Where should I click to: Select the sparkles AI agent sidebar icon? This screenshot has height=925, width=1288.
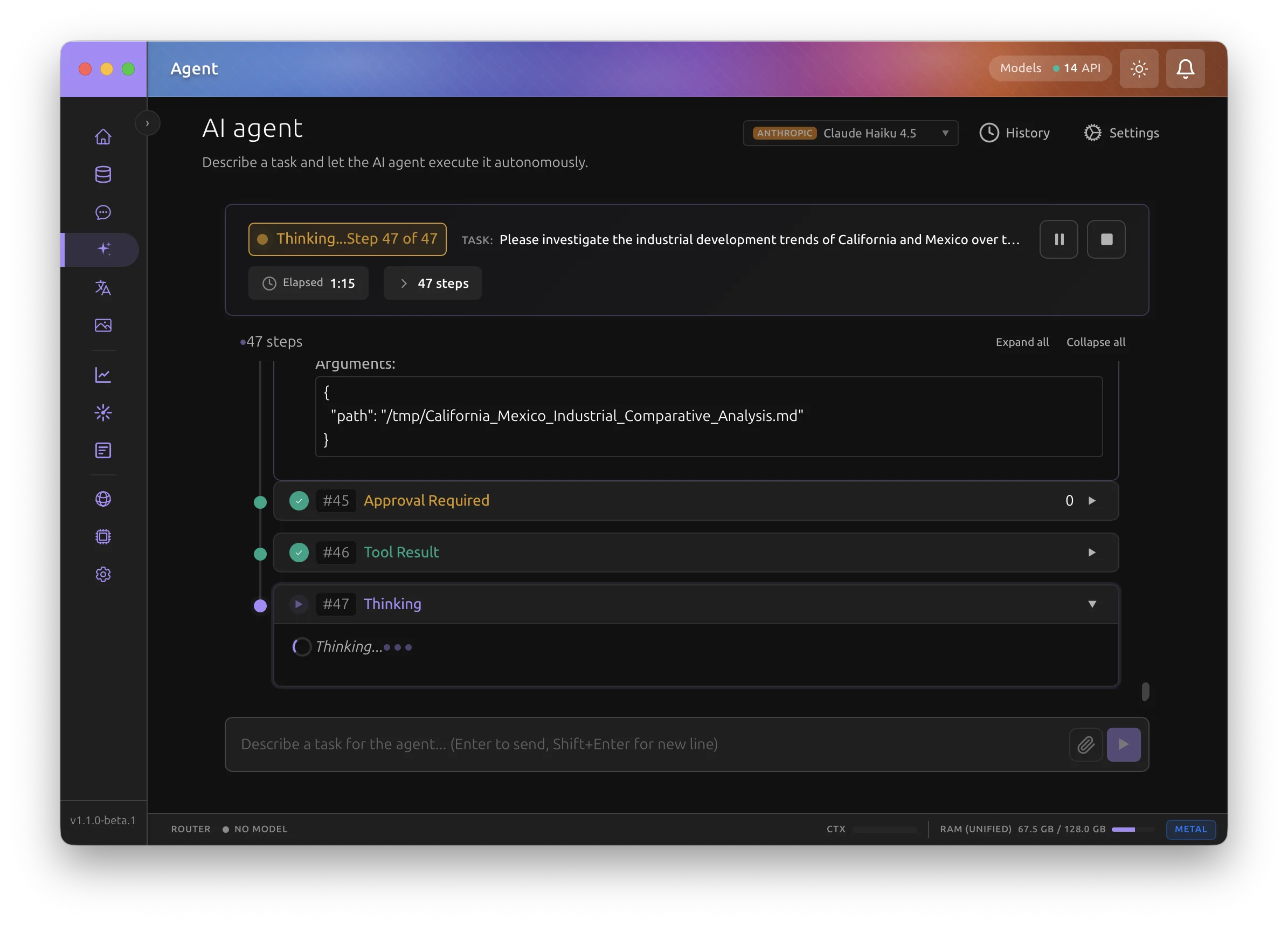[103, 250]
